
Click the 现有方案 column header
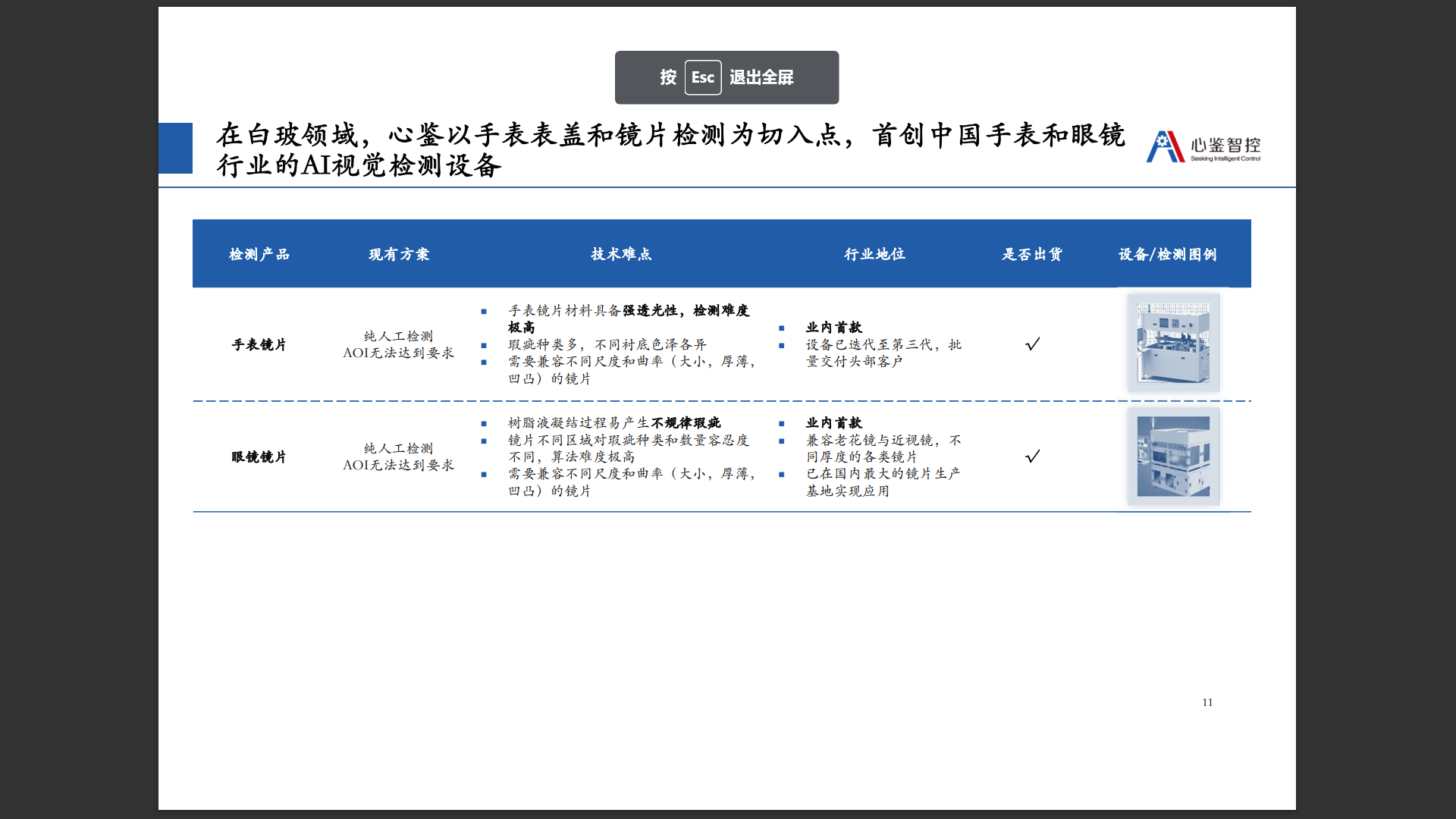[399, 255]
